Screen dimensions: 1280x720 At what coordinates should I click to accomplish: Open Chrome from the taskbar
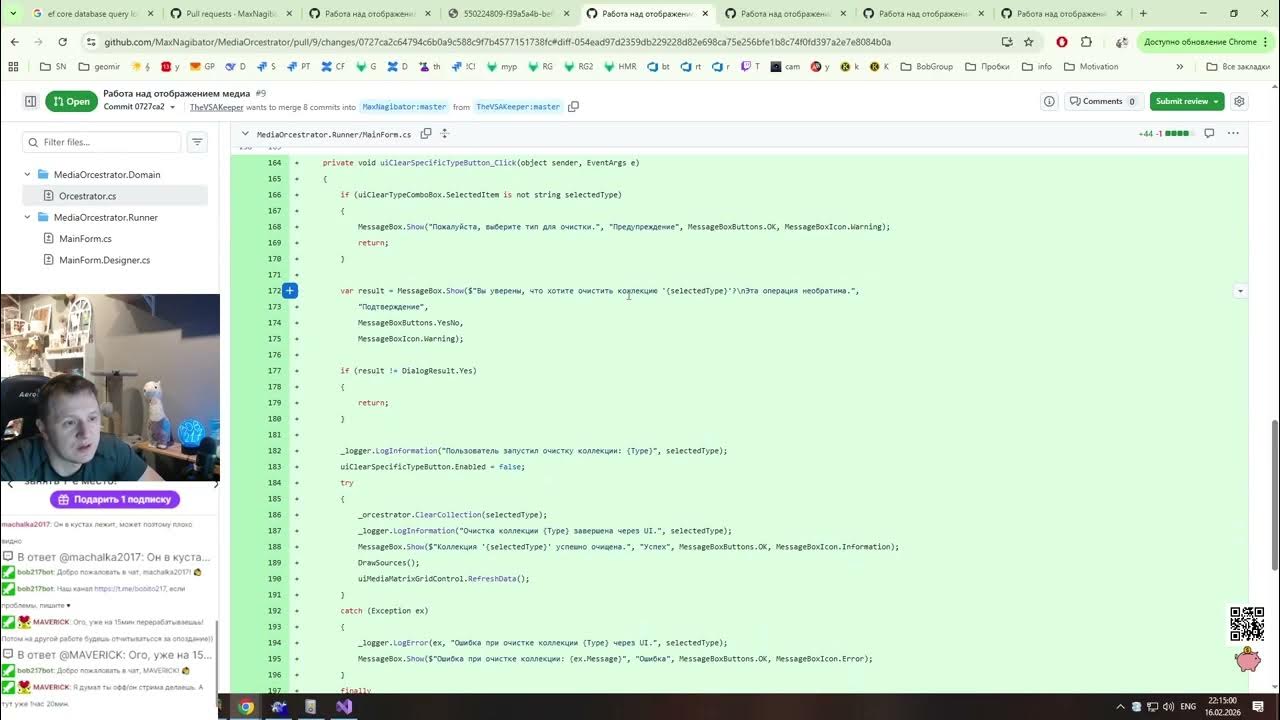[246, 706]
